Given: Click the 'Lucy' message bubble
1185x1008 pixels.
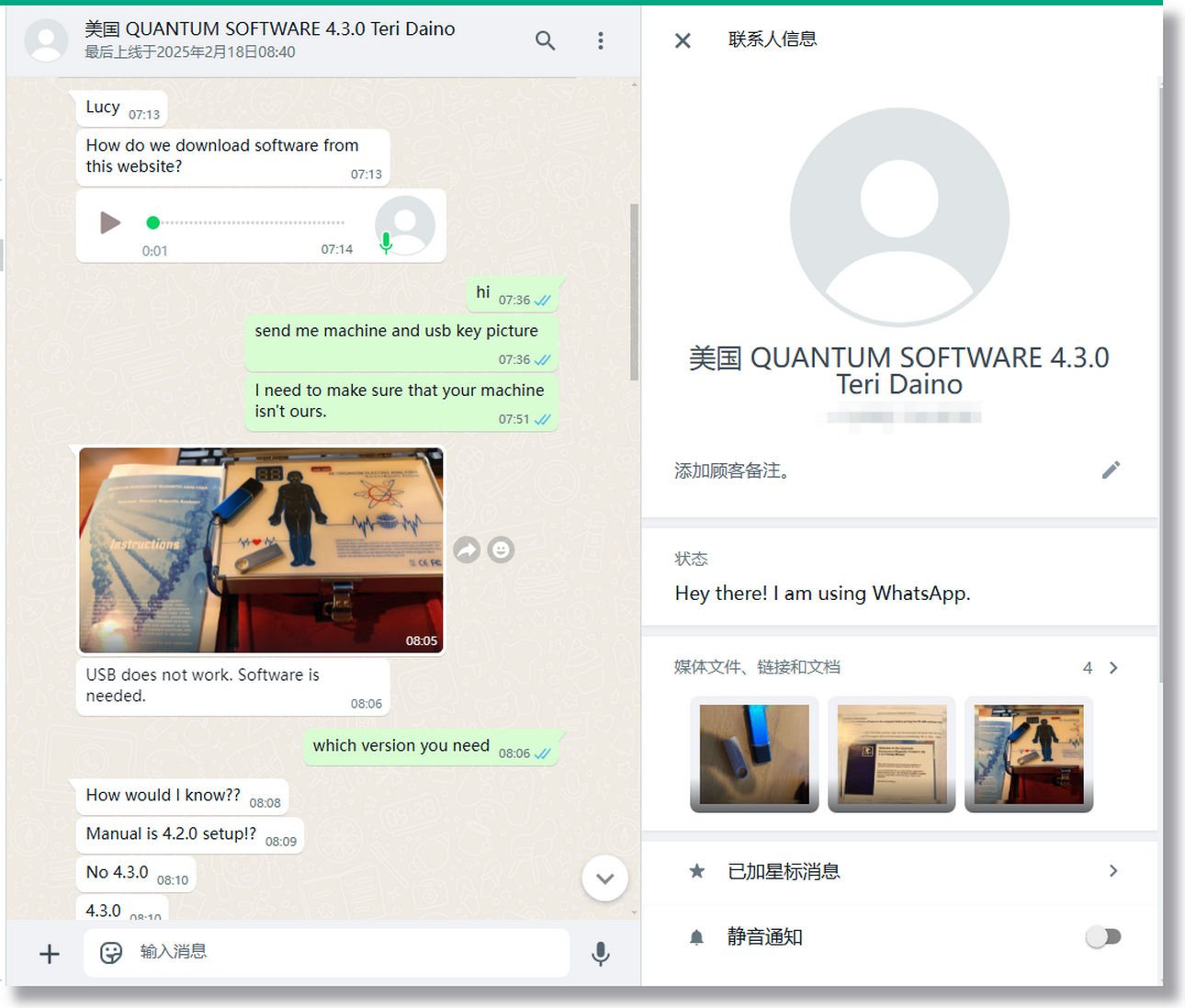Looking at the screenshot, I should (122, 108).
